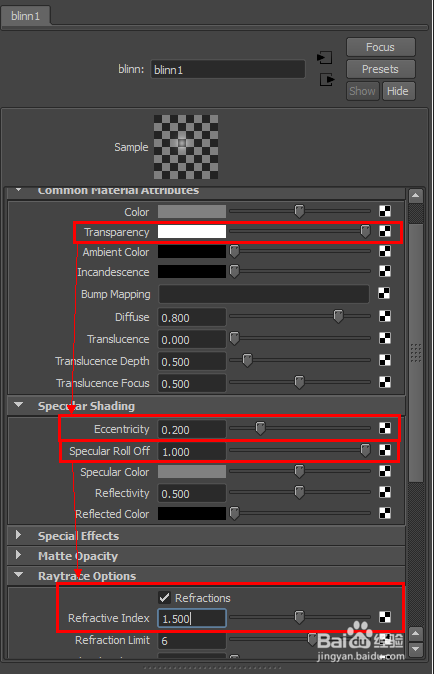
Task: Select the blinn1 tab
Action: [25, 16]
